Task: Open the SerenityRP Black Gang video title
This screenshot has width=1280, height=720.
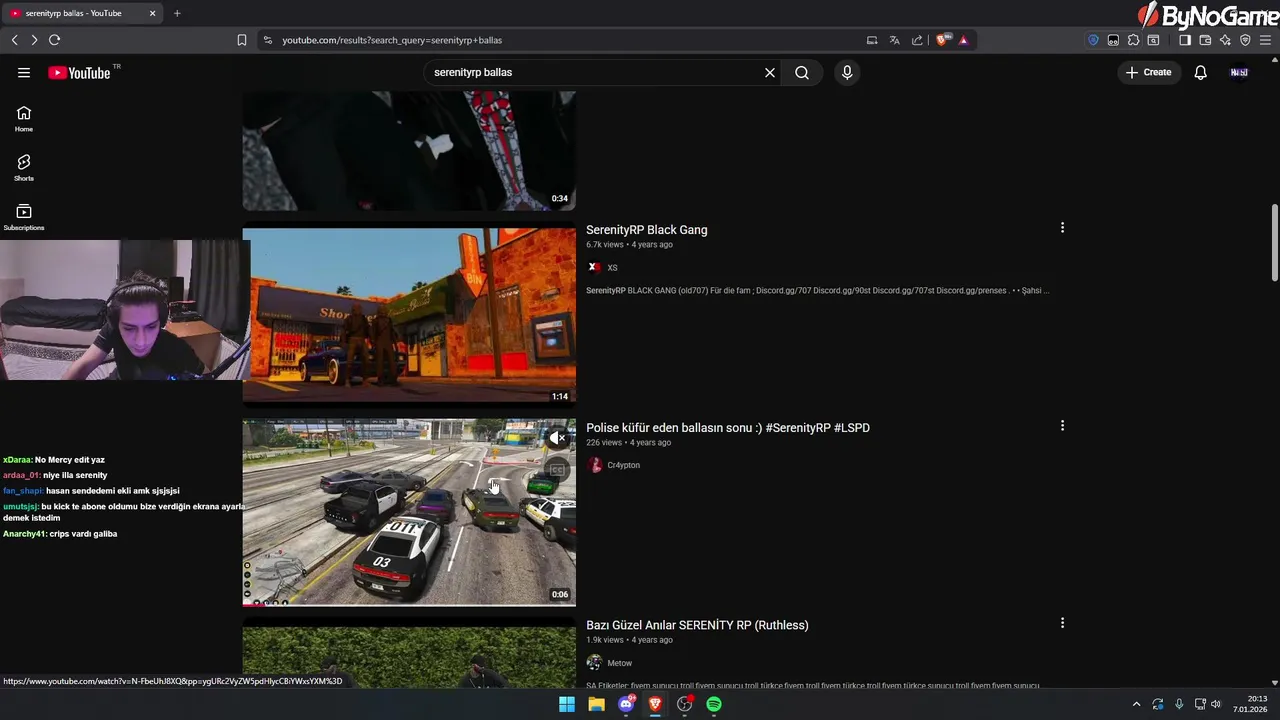Action: coord(647,230)
